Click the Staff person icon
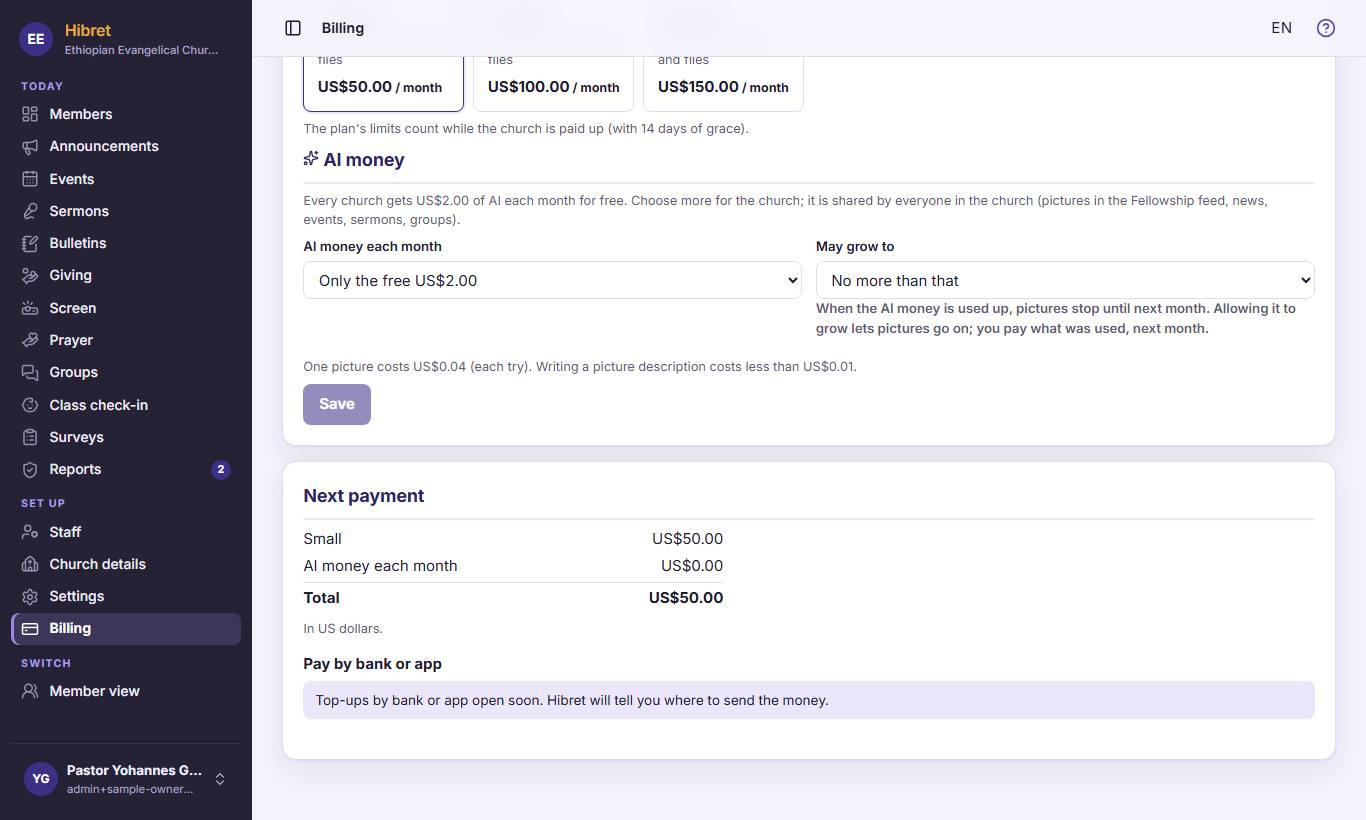The image size is (1366, 820). (30, 532)
